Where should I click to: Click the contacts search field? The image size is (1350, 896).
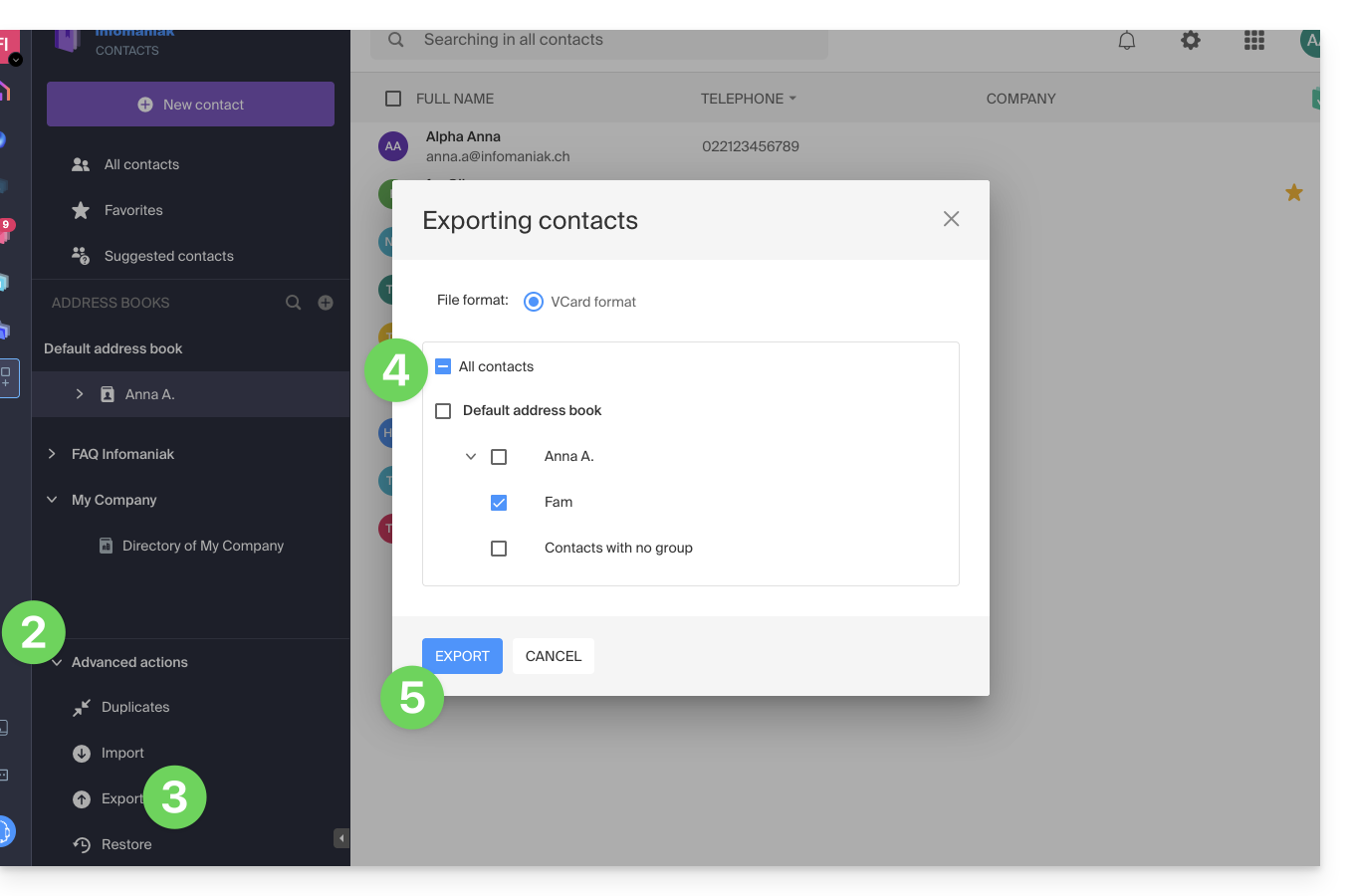coord(597,40)
